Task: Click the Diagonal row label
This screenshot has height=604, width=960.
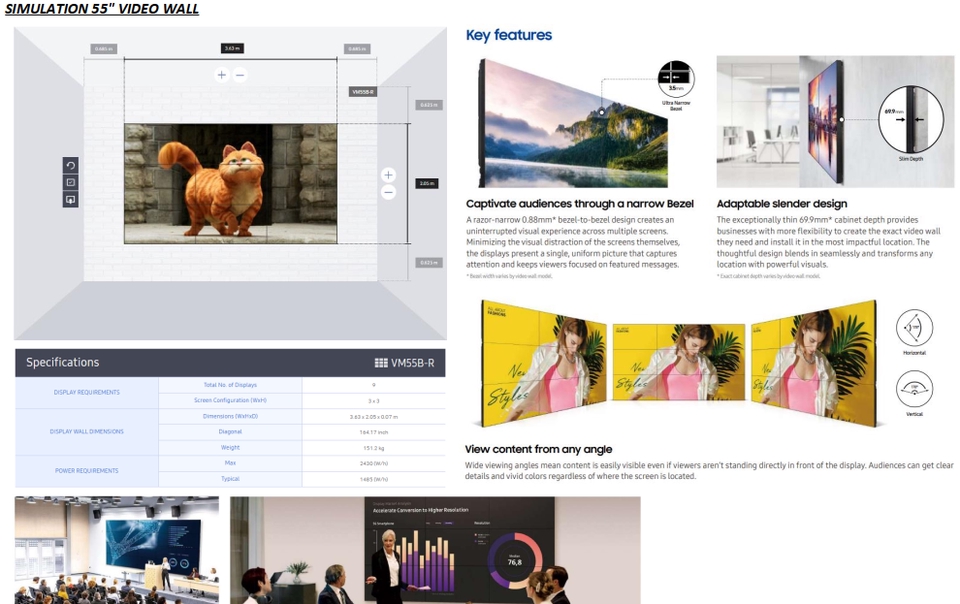Action: coord(230,431)
